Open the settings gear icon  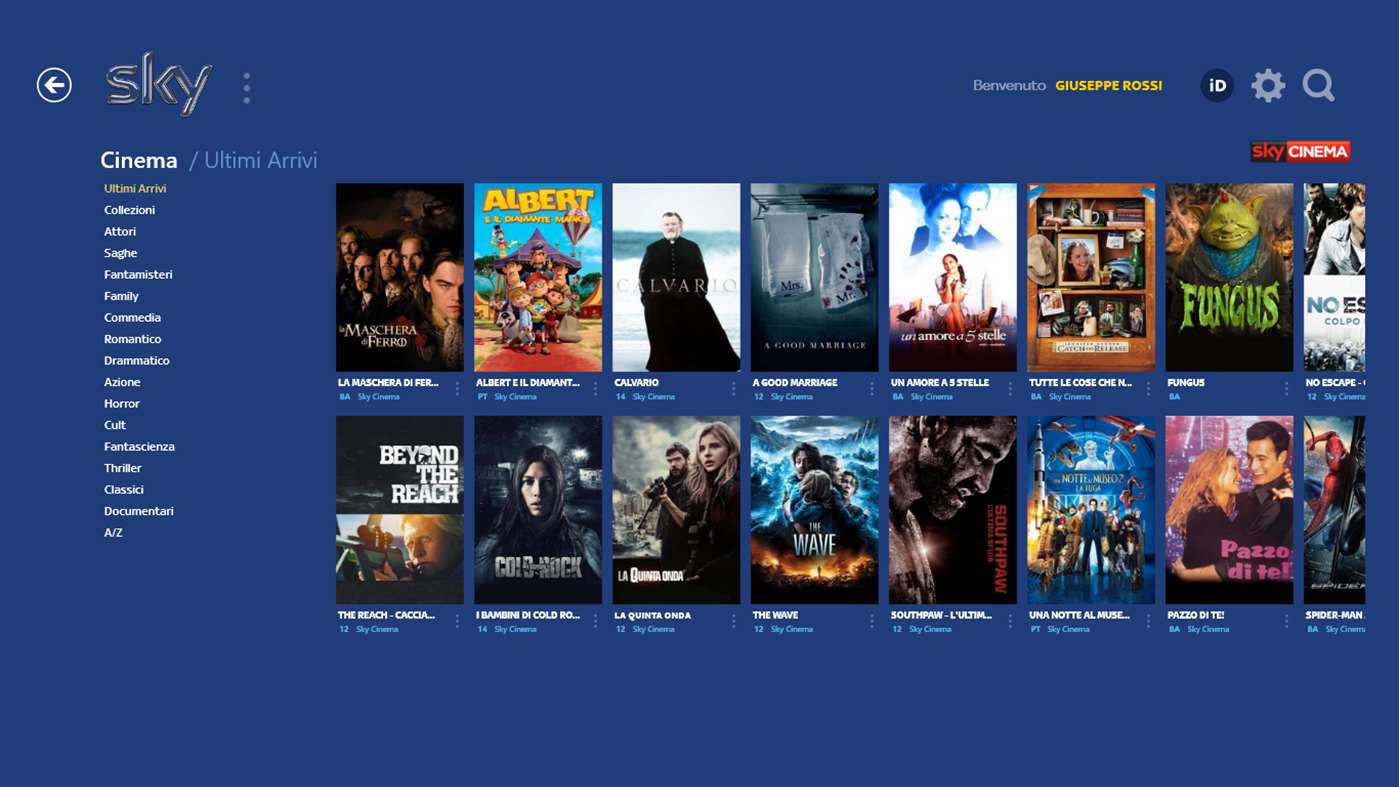(x=1268, y=86)
